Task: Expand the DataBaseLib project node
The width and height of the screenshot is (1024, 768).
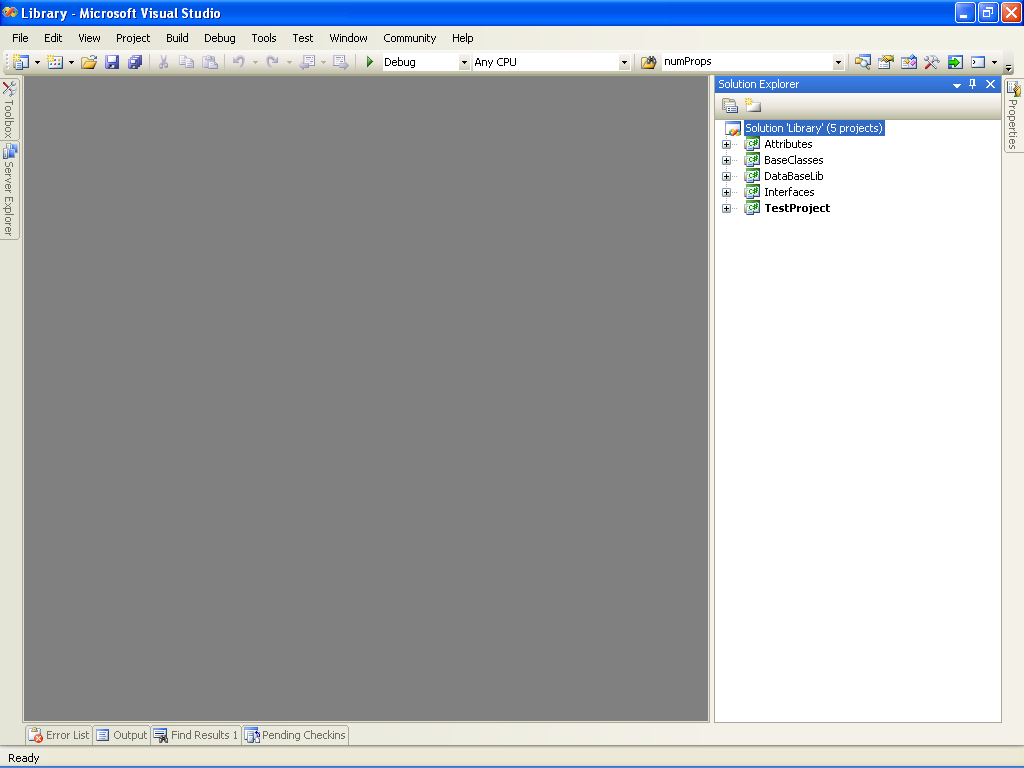Action: click(726, 176)
